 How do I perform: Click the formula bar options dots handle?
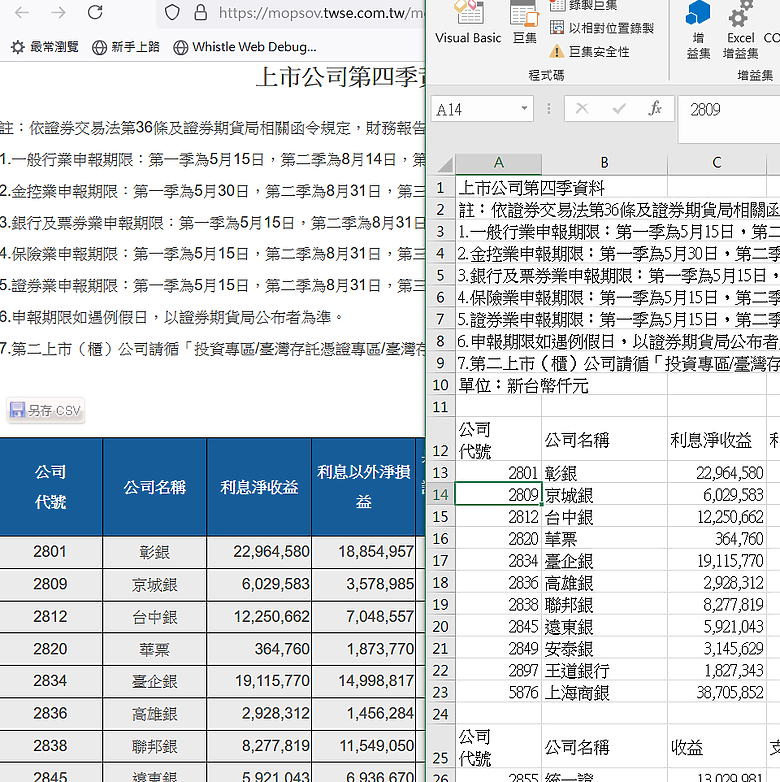coord(549,109)
